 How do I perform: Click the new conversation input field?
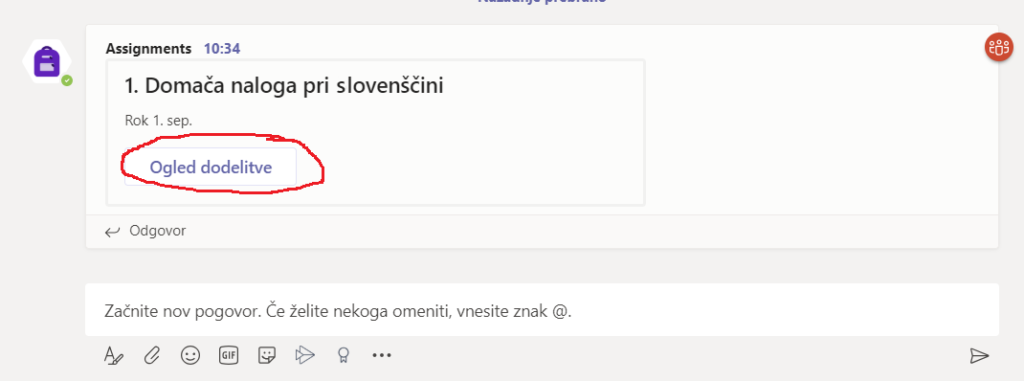(x=541, y=310)
